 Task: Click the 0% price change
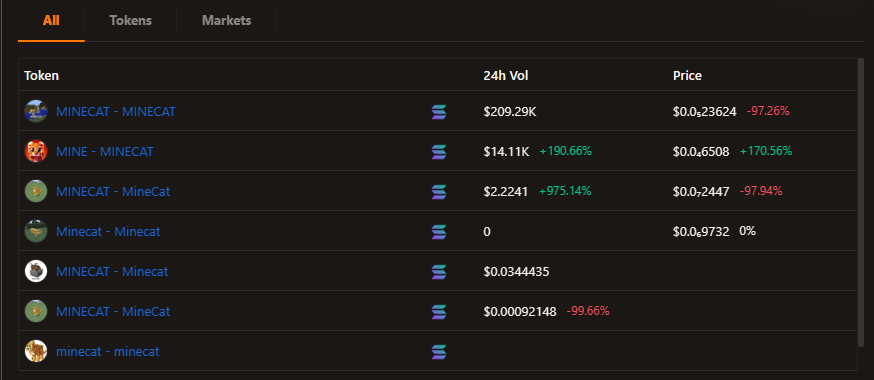(747, 231)
